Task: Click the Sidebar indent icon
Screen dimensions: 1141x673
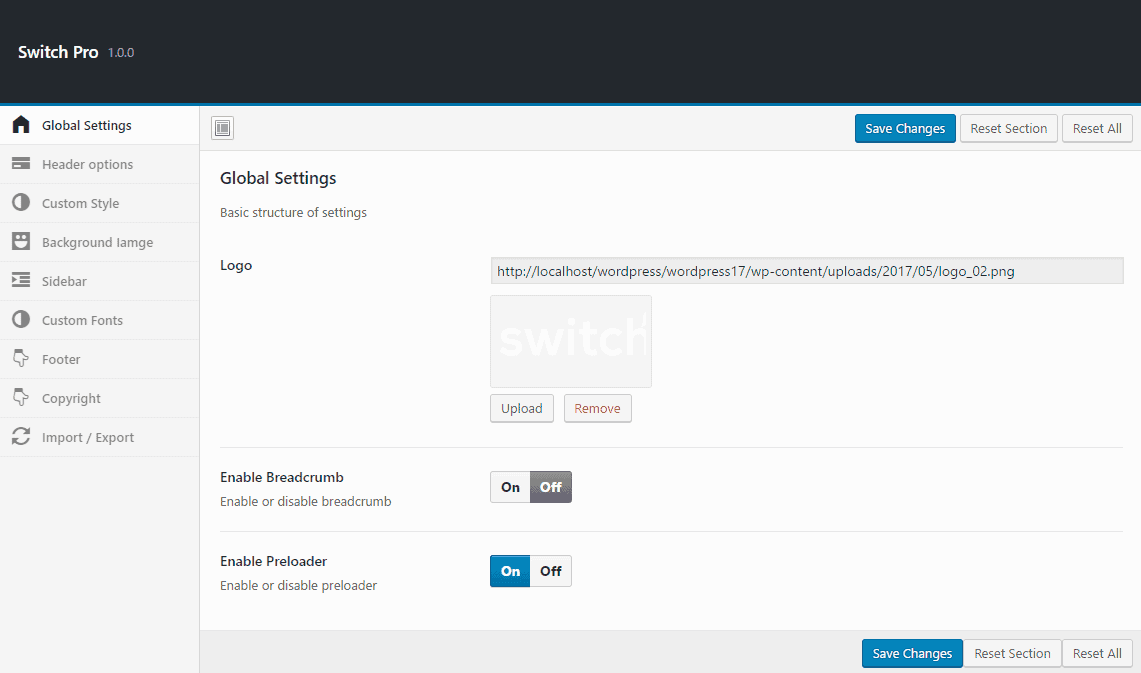Action: (20, 281)
